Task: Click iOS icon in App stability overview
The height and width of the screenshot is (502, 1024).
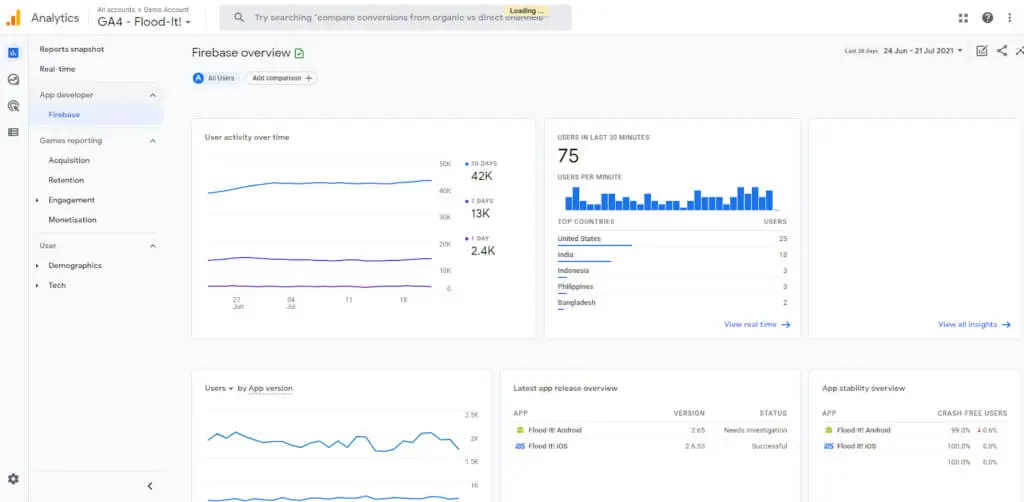Action: click(829, 447)
